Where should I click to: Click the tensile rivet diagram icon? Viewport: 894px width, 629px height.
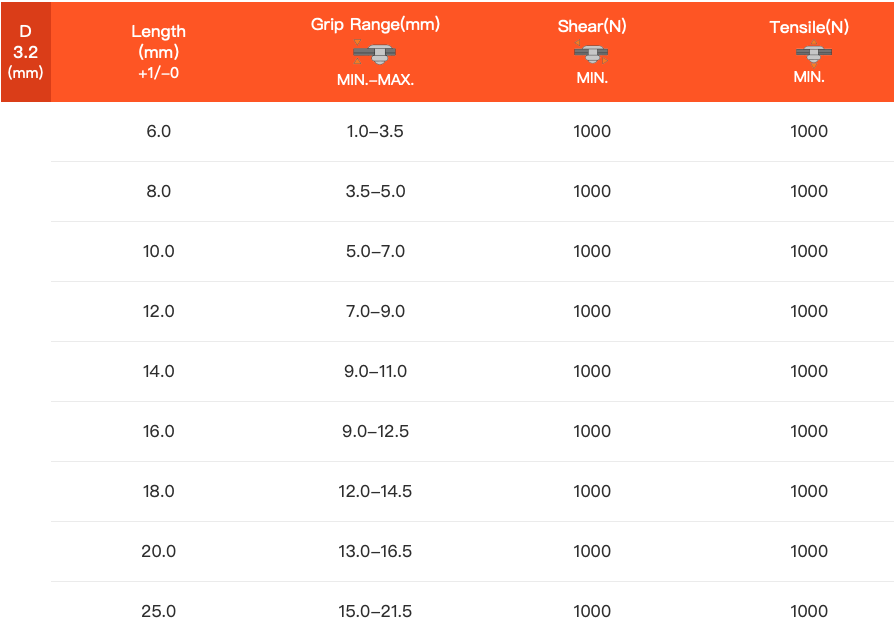coord(809,54)
